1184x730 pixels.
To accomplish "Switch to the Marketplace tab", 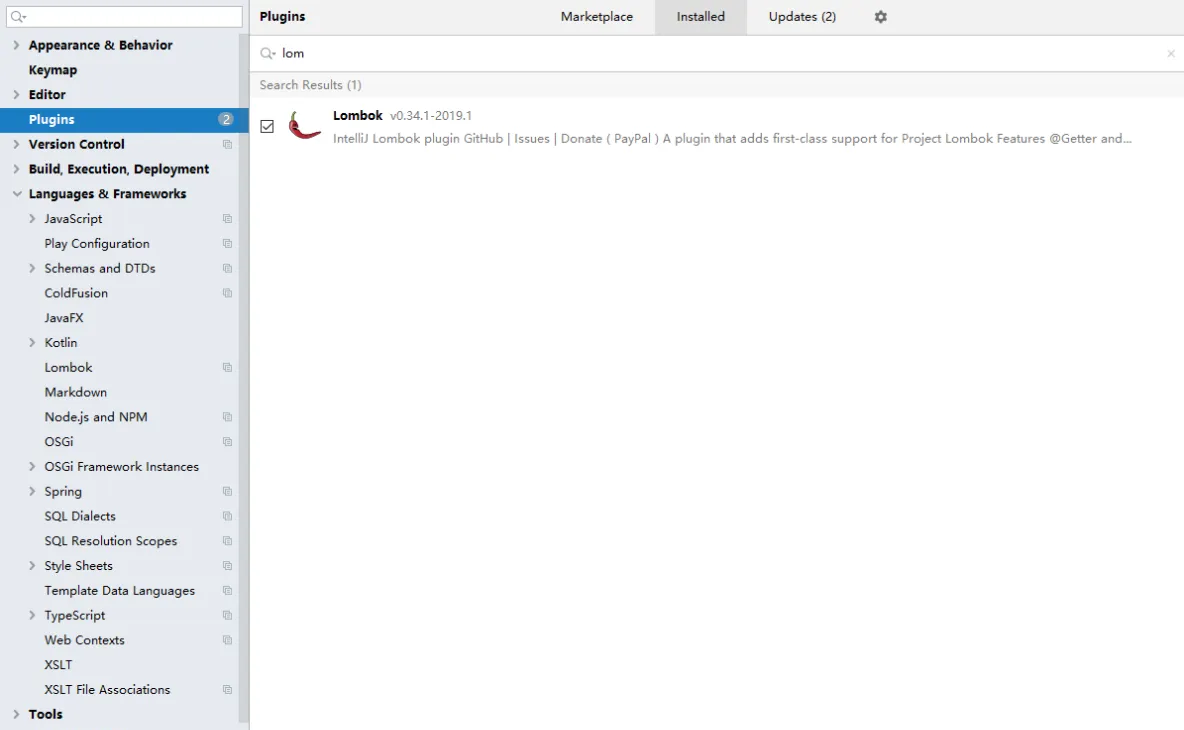I will pos(597,17).
